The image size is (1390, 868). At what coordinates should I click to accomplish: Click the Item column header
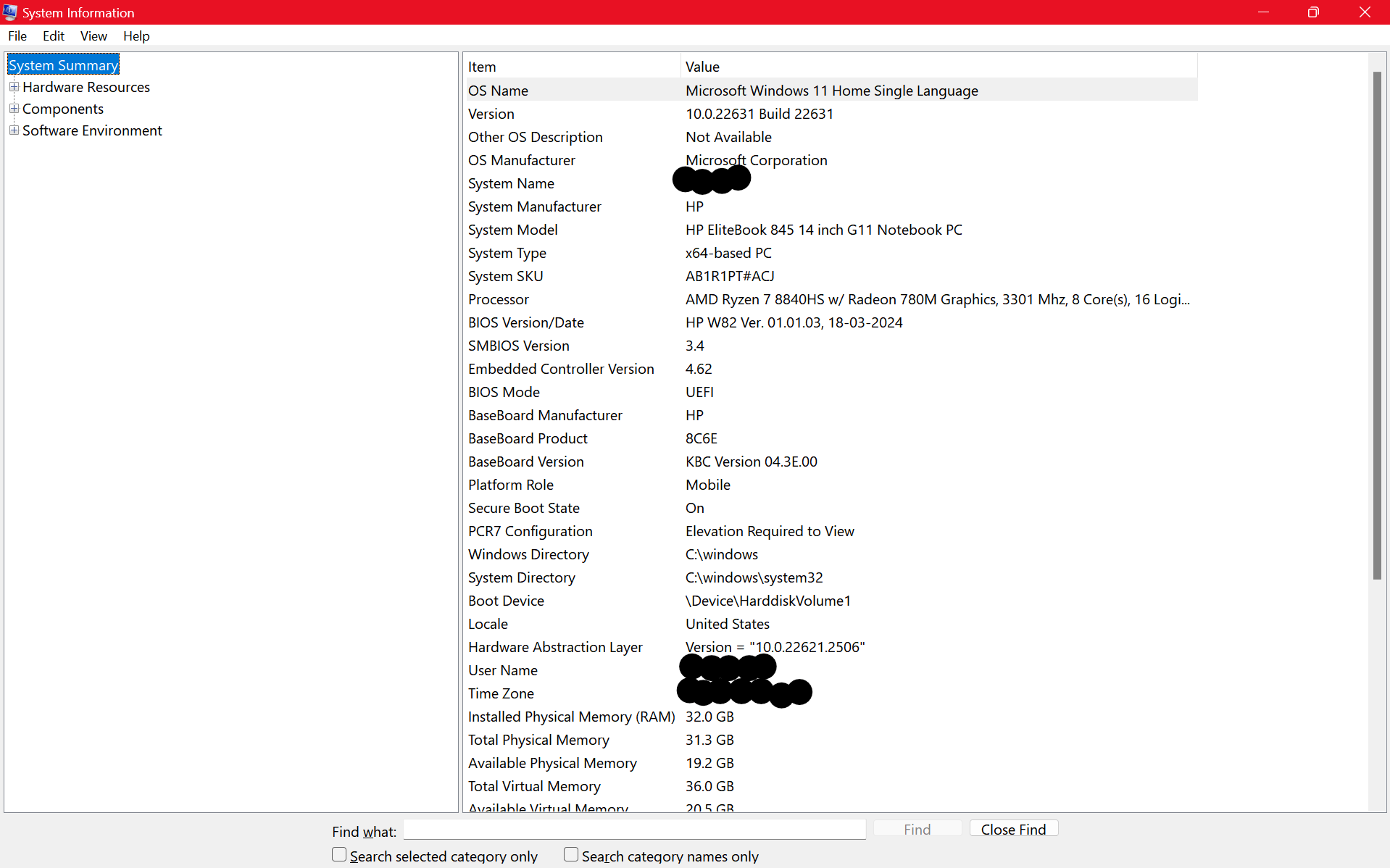572,67
